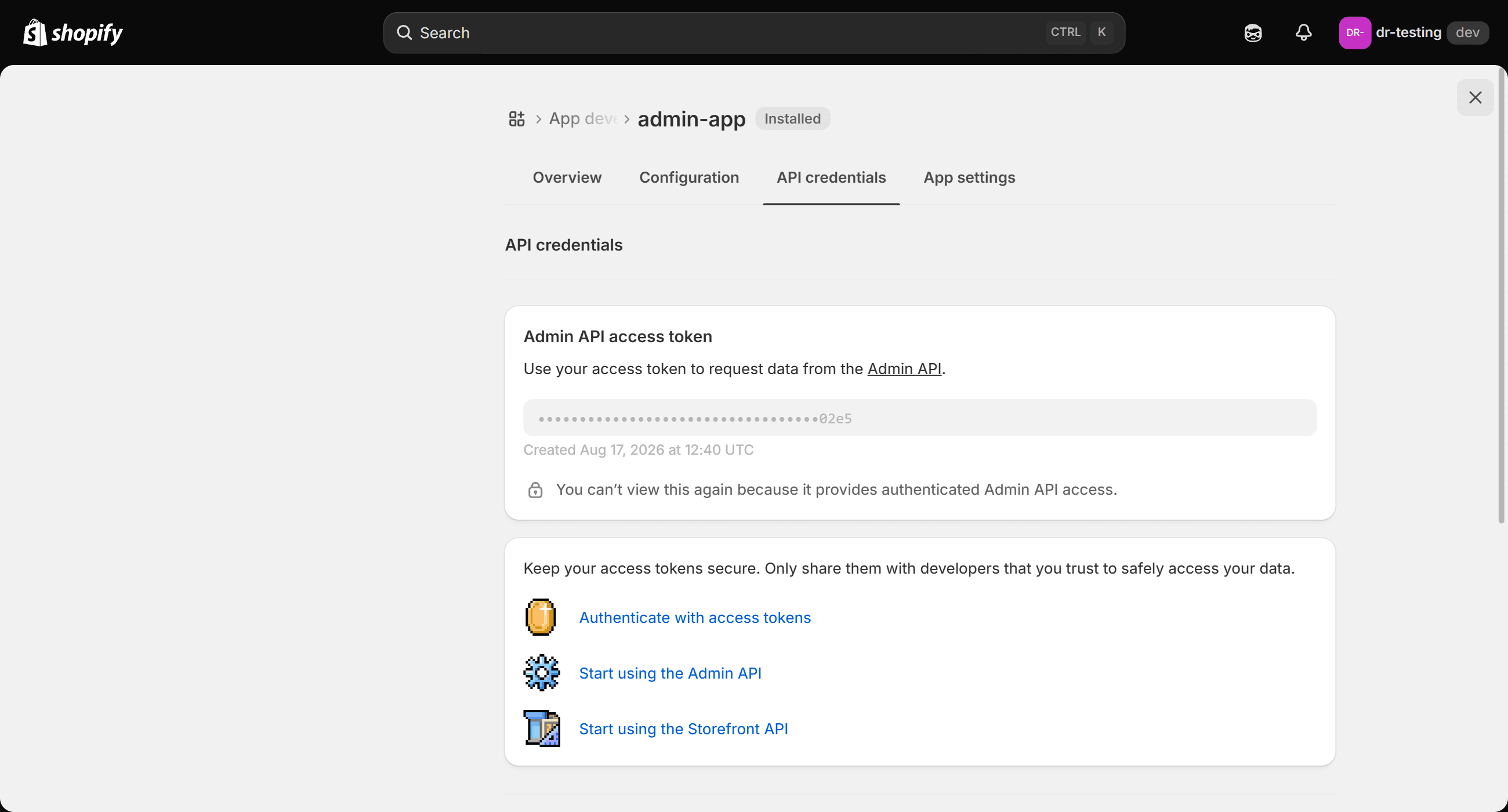Open Authenticate with access tokens link
Screen dimensions: 1508x812
(695, 618)
